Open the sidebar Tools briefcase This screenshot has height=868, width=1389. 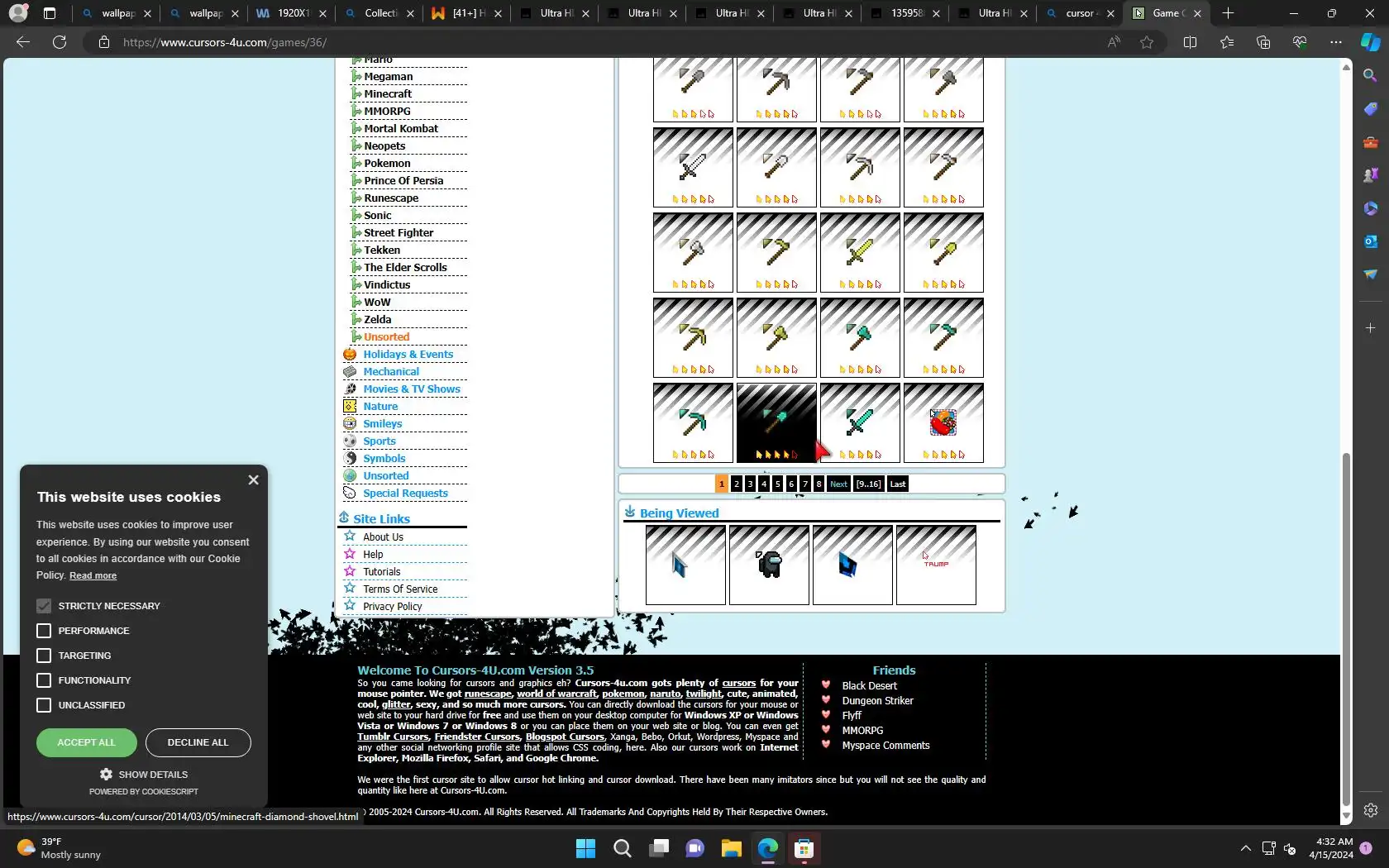[1370, 142]
